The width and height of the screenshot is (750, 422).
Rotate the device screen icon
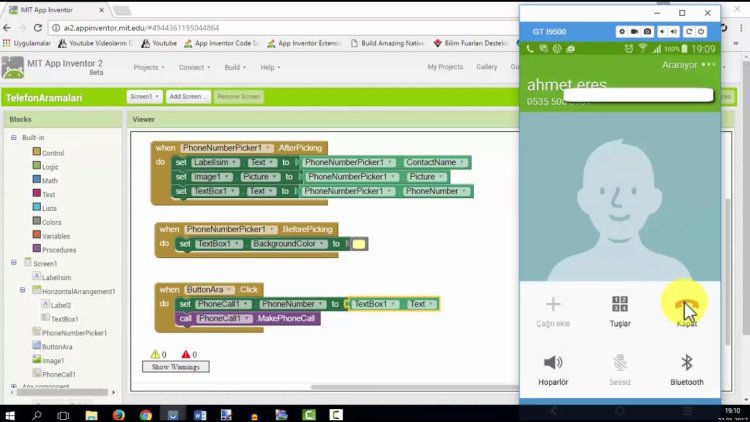[689, 32]
